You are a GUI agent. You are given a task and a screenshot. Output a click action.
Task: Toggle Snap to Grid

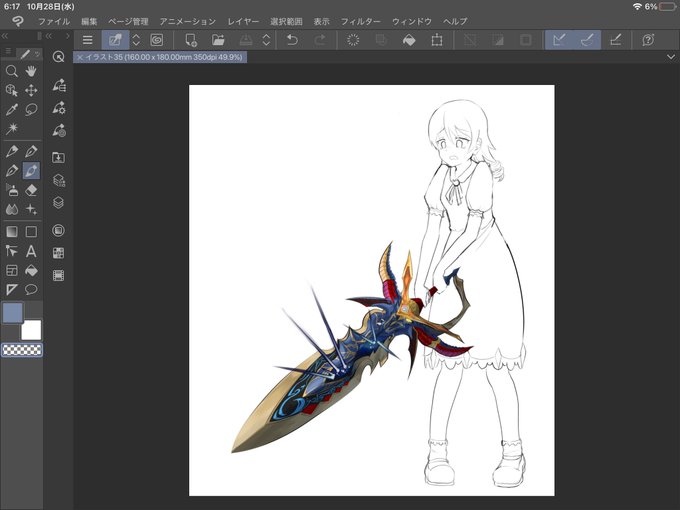(615, 40)
